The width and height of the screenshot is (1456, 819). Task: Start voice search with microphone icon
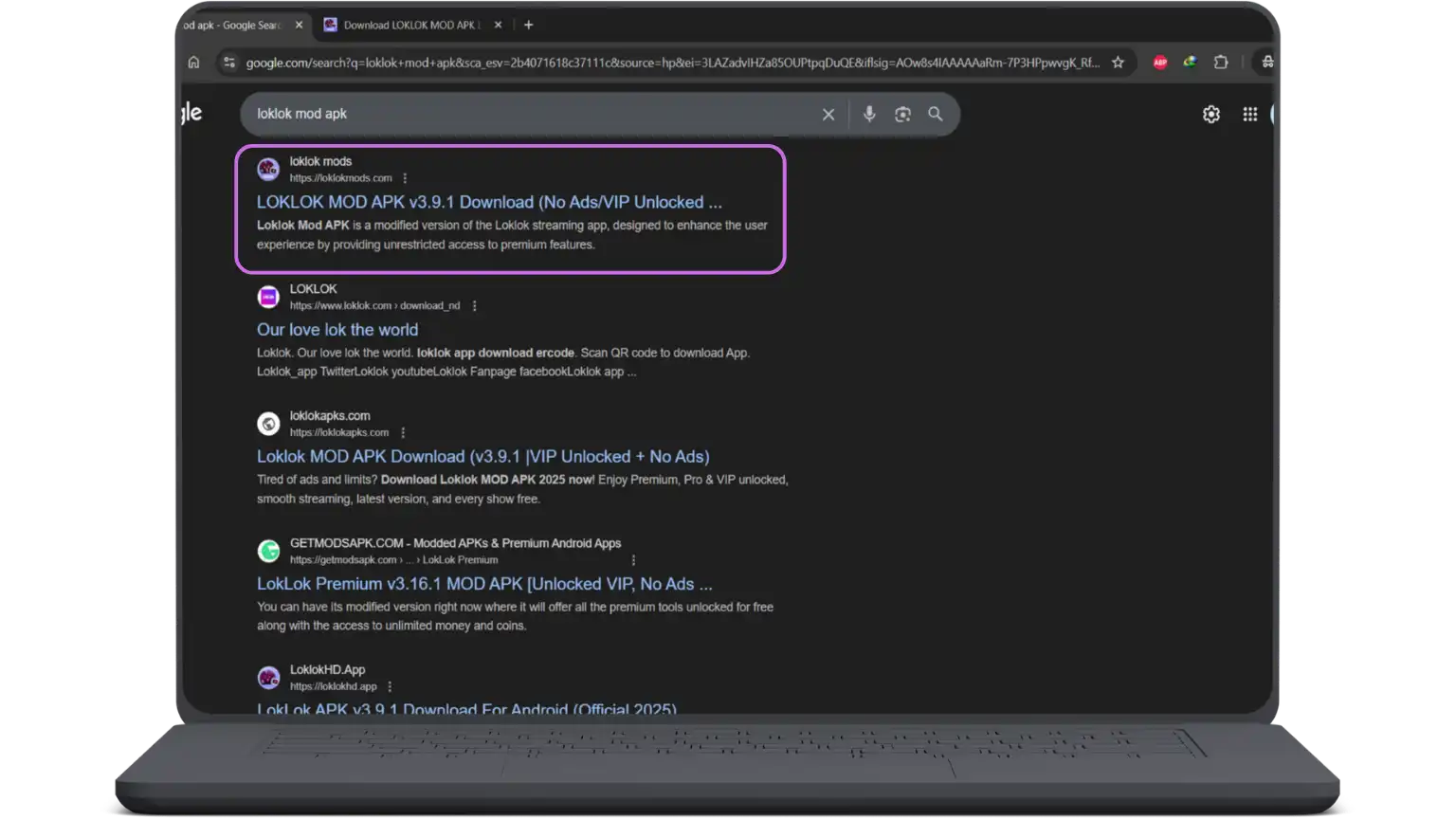869,115
